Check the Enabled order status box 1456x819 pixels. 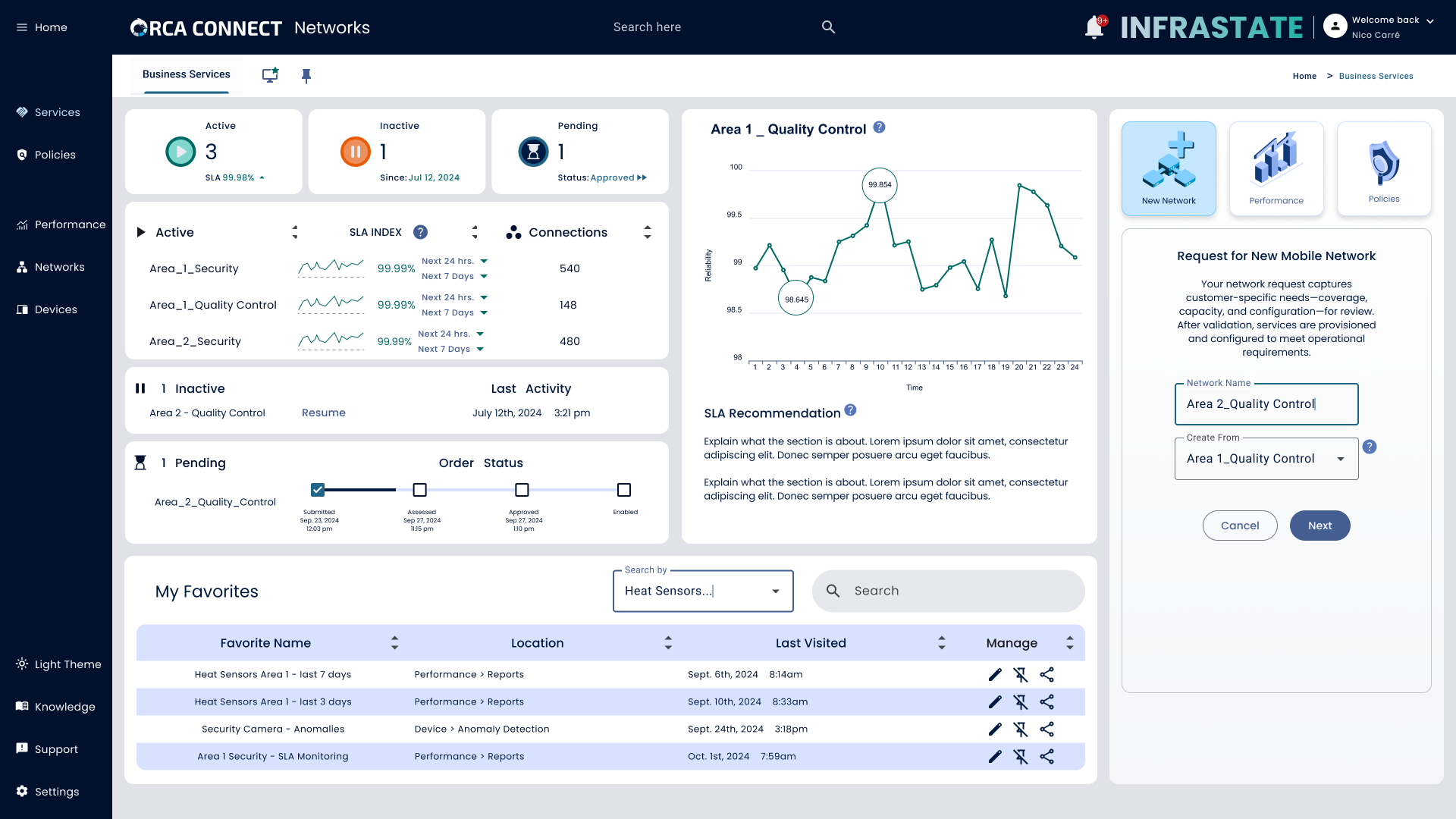(624, 490)
